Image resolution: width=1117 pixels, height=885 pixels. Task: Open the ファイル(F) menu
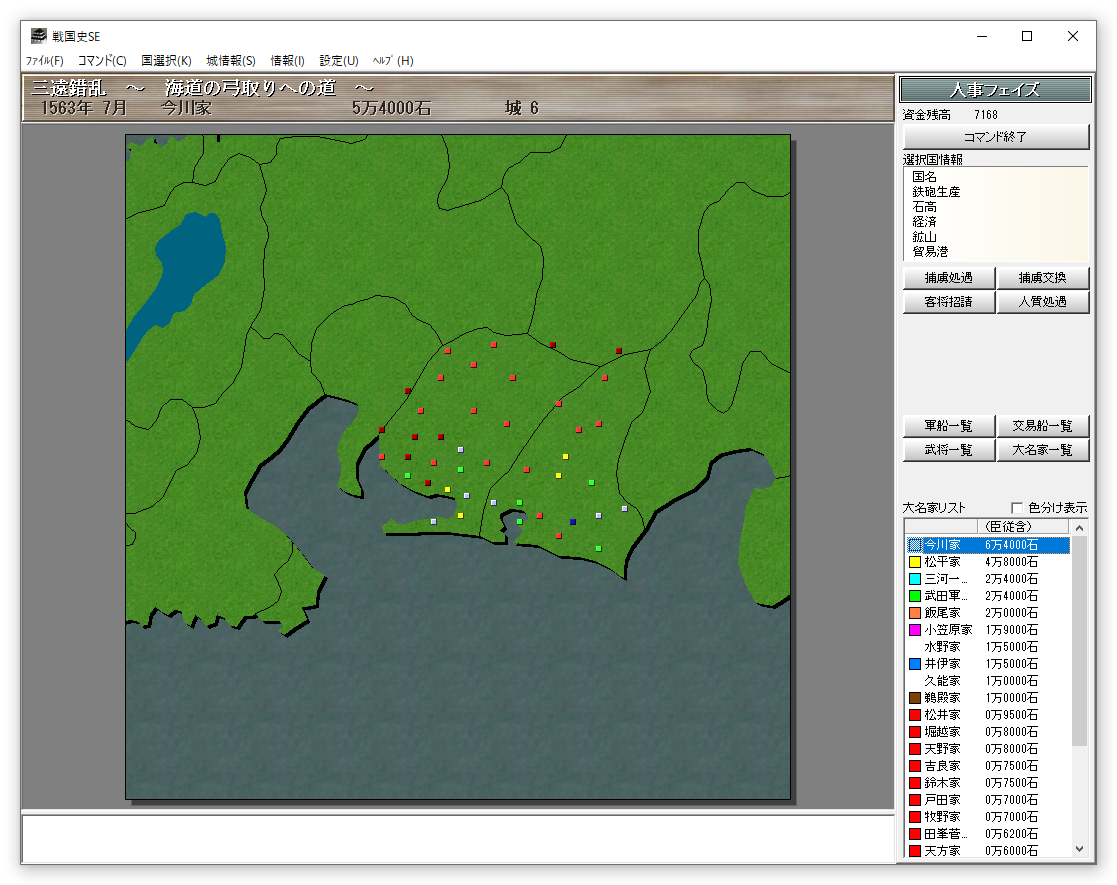coord(45,61)
